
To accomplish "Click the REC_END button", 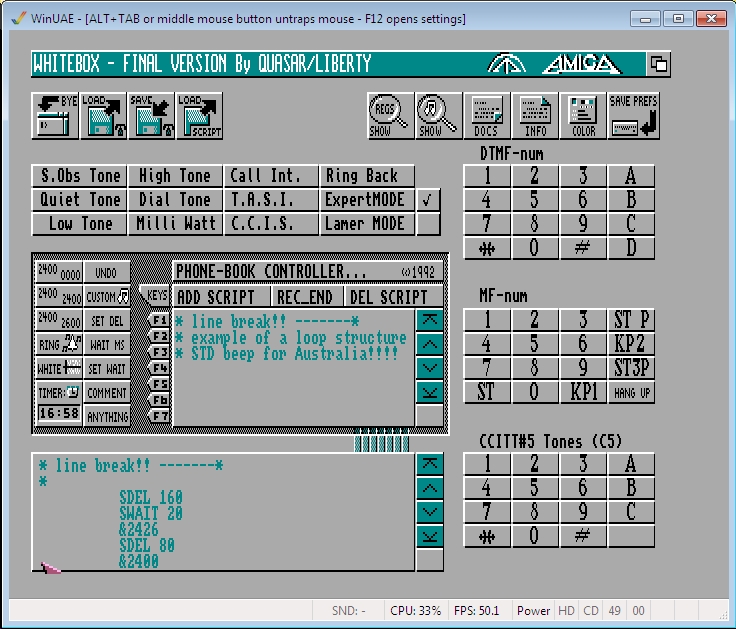I will pyautogui.click(x=307, y=297).
